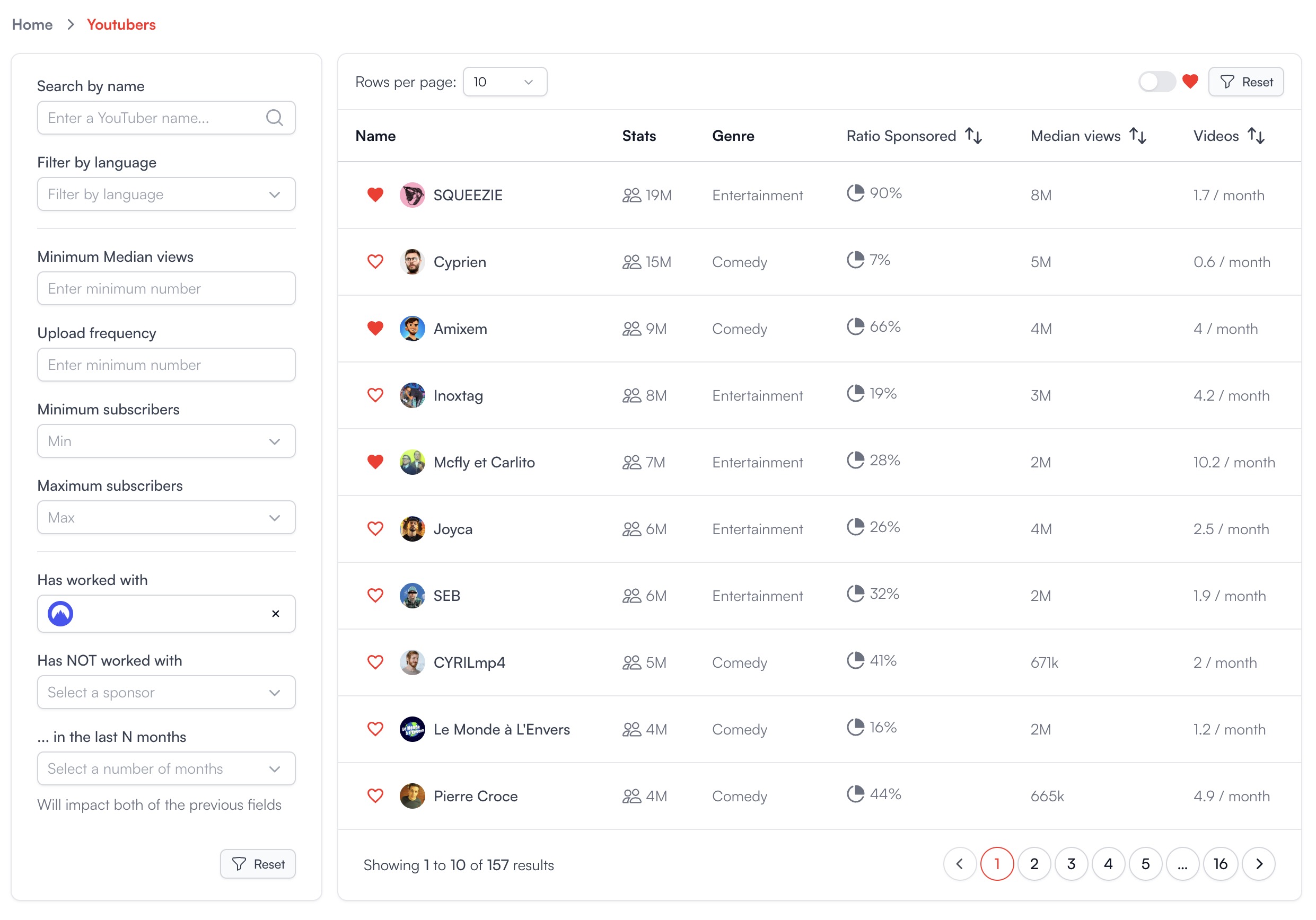Expand the Minimum subscribers dropdown
Image resolution: width=1316 pixels, height=920 pixels.
[x=166, y=441]
